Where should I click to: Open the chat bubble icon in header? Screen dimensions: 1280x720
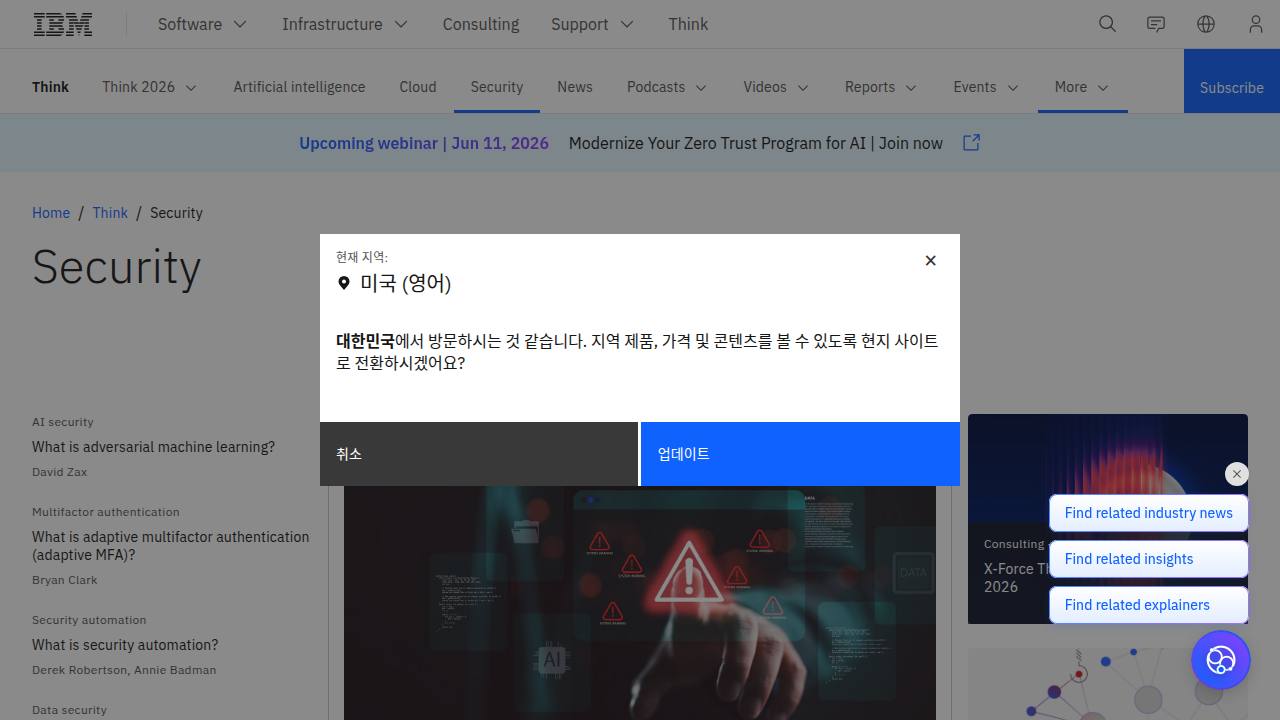click(1156, 24)
